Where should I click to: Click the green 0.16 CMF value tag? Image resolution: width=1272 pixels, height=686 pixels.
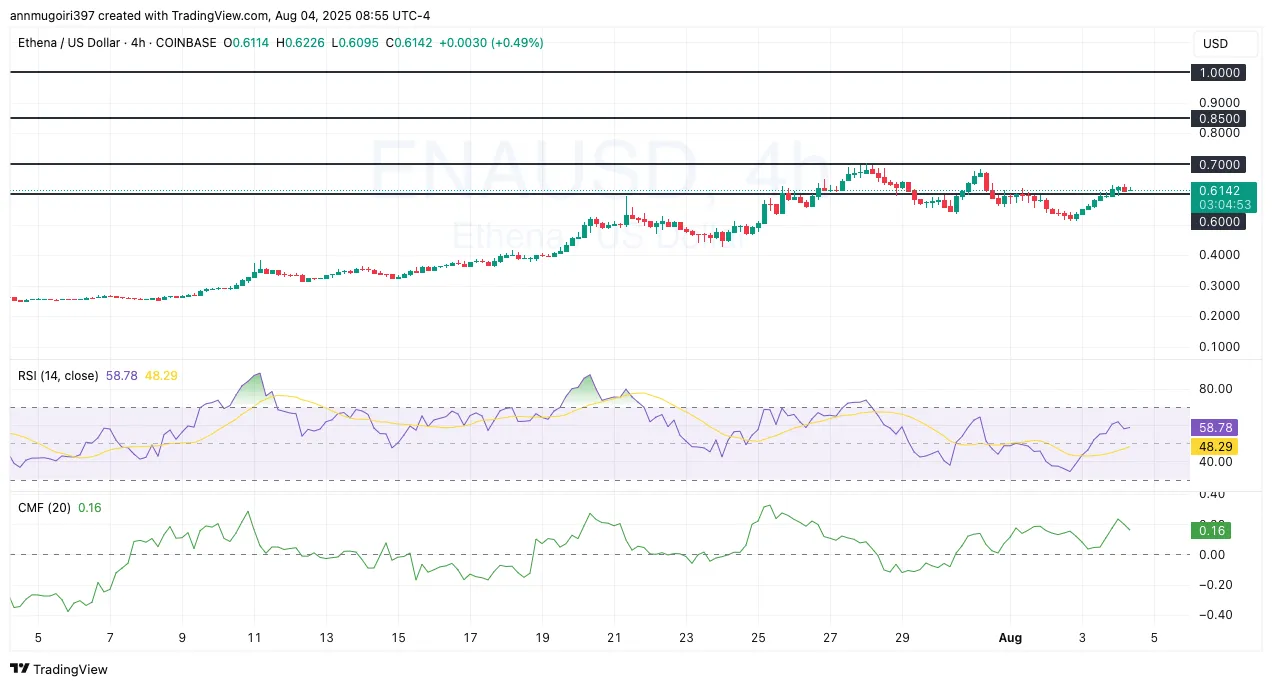1210,530
